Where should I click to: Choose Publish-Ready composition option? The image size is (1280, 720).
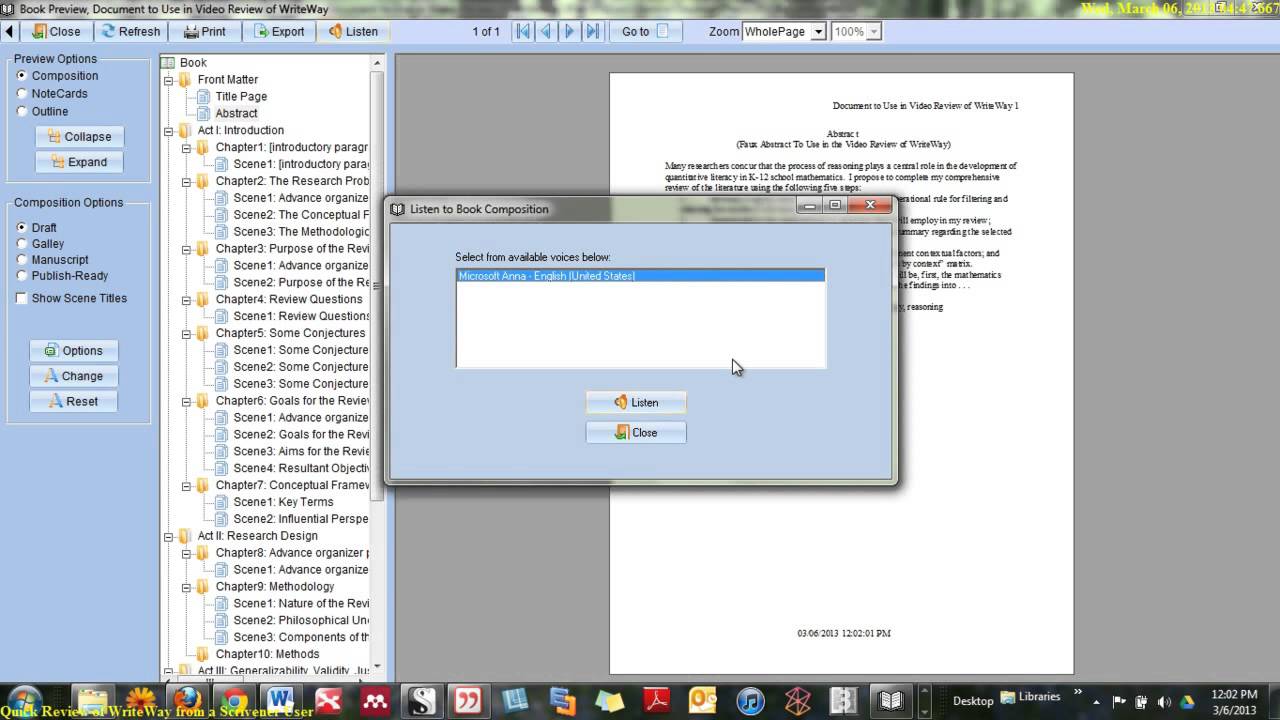(62, 276)
